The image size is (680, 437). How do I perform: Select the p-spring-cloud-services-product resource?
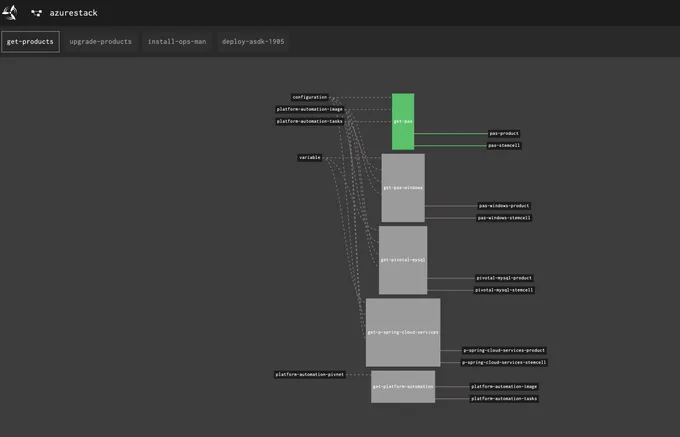point(504,350)
